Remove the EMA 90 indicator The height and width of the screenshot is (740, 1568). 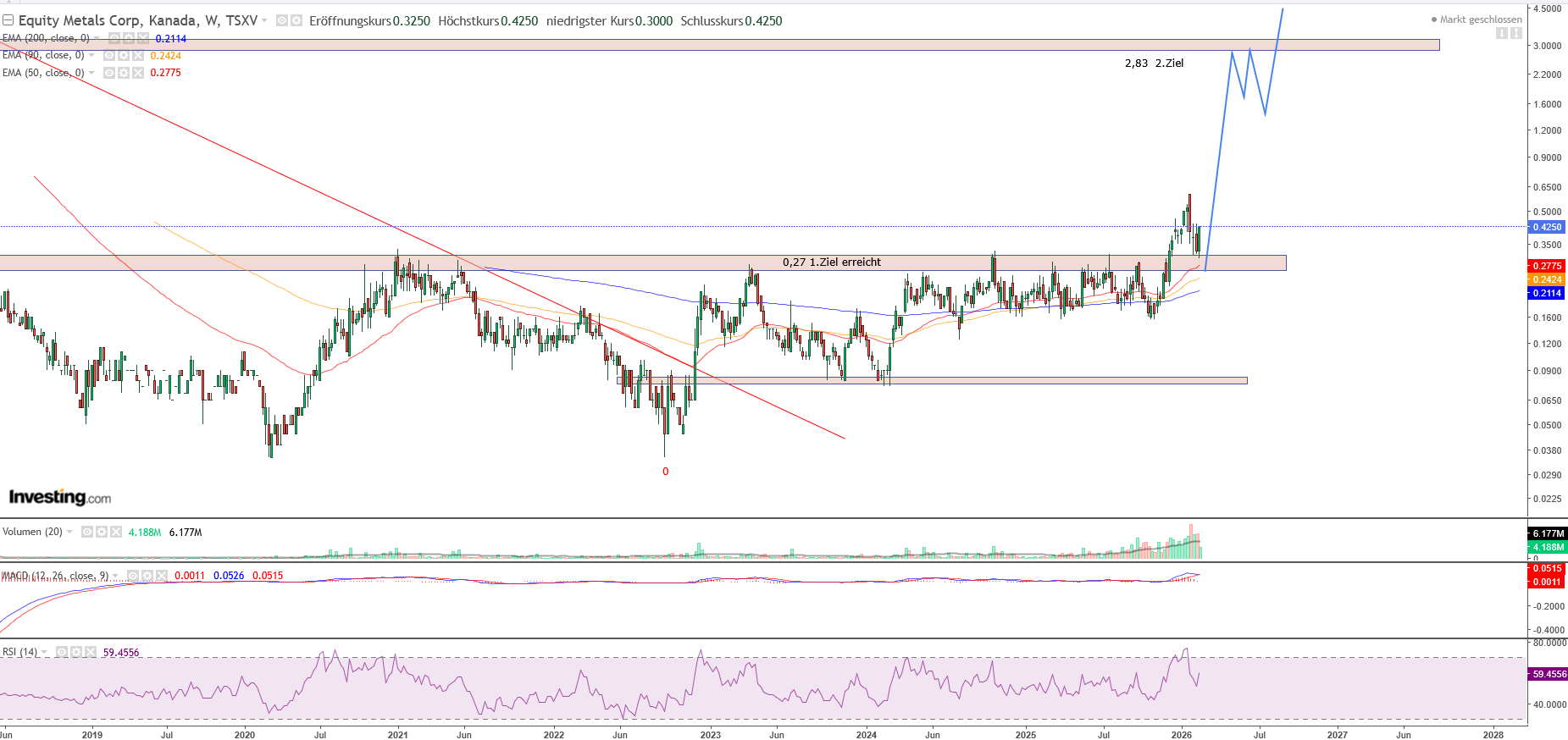[138, 55]
